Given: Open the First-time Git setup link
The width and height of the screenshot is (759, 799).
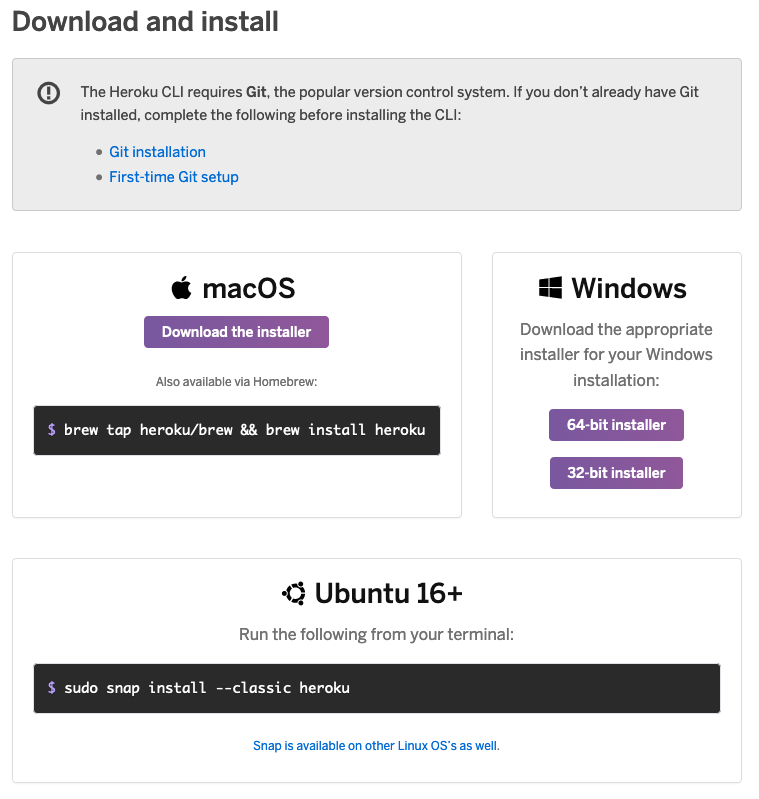Looking at the screenshot, I should [174, 177].
